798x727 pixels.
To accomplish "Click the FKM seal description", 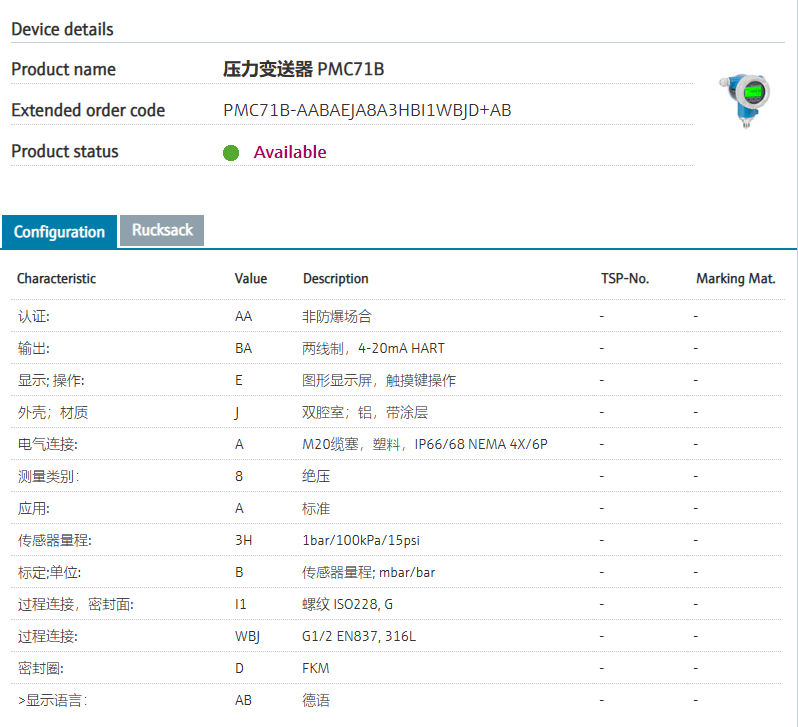I will pos(315,668).
